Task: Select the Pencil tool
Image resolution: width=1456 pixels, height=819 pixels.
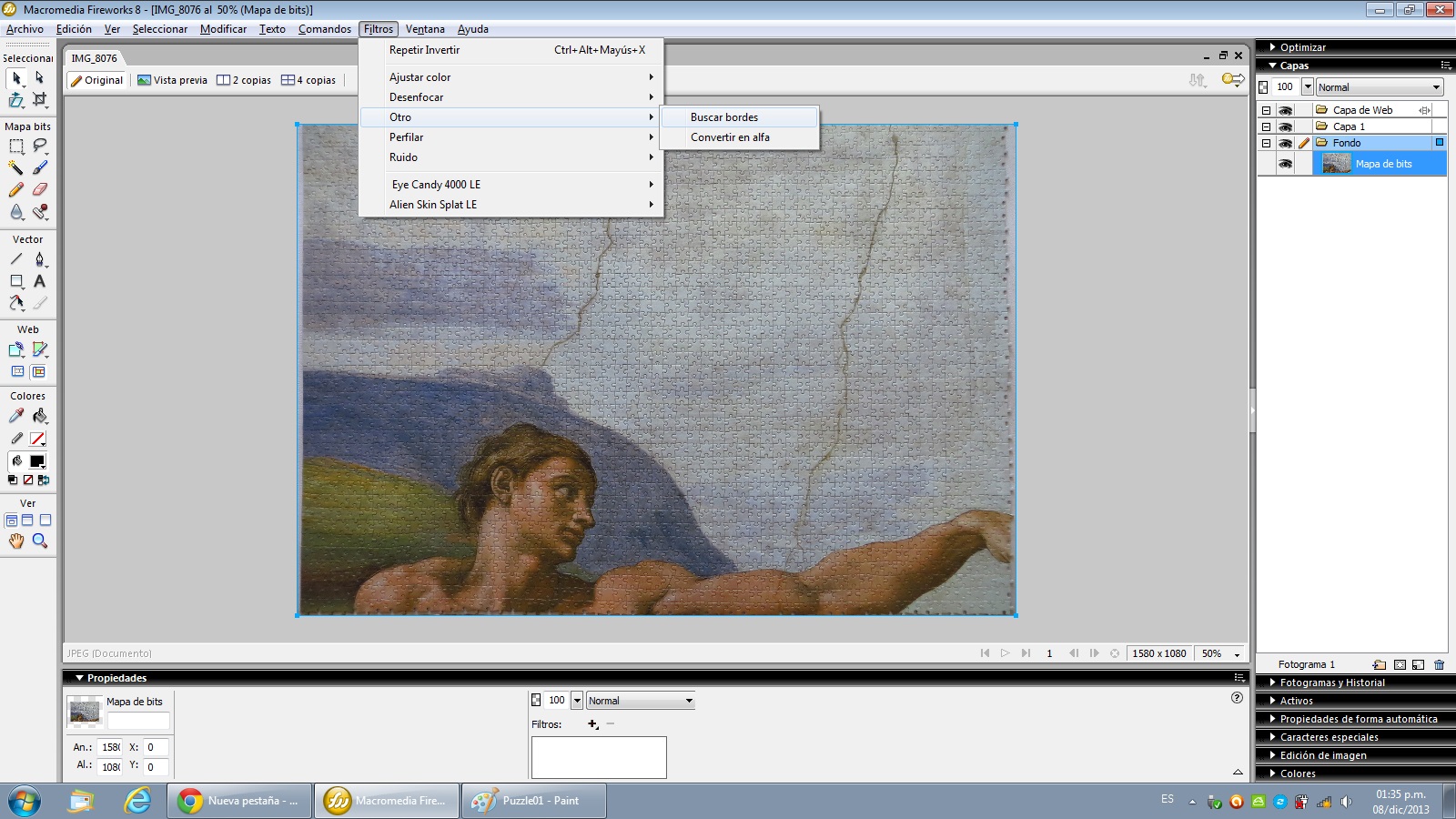Action: pyautogui.click(x=16, y=189)
